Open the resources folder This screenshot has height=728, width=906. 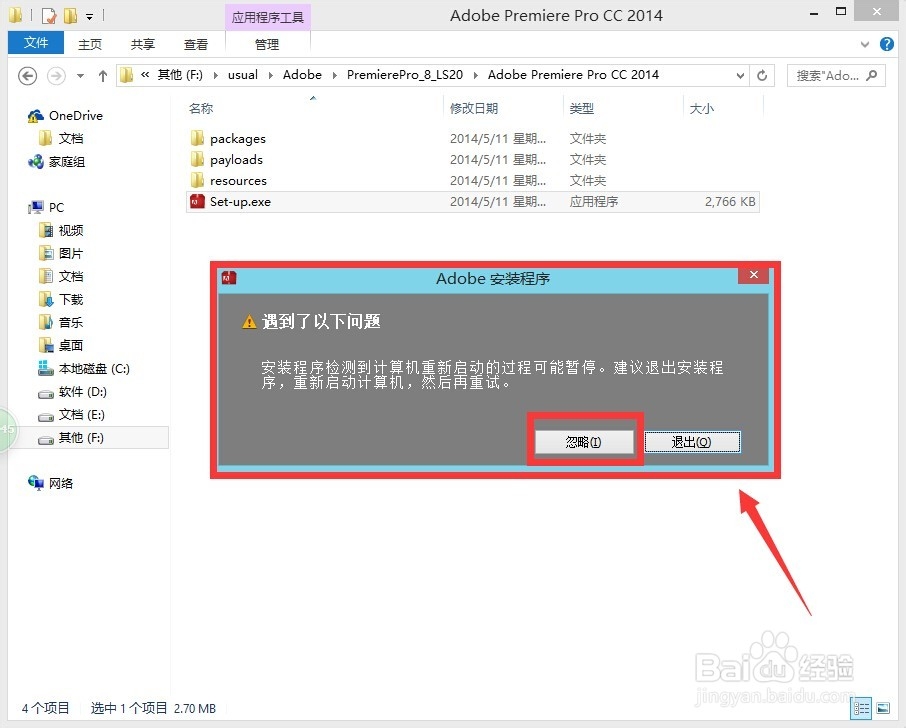pyautogui.click(x=237, y=180)
